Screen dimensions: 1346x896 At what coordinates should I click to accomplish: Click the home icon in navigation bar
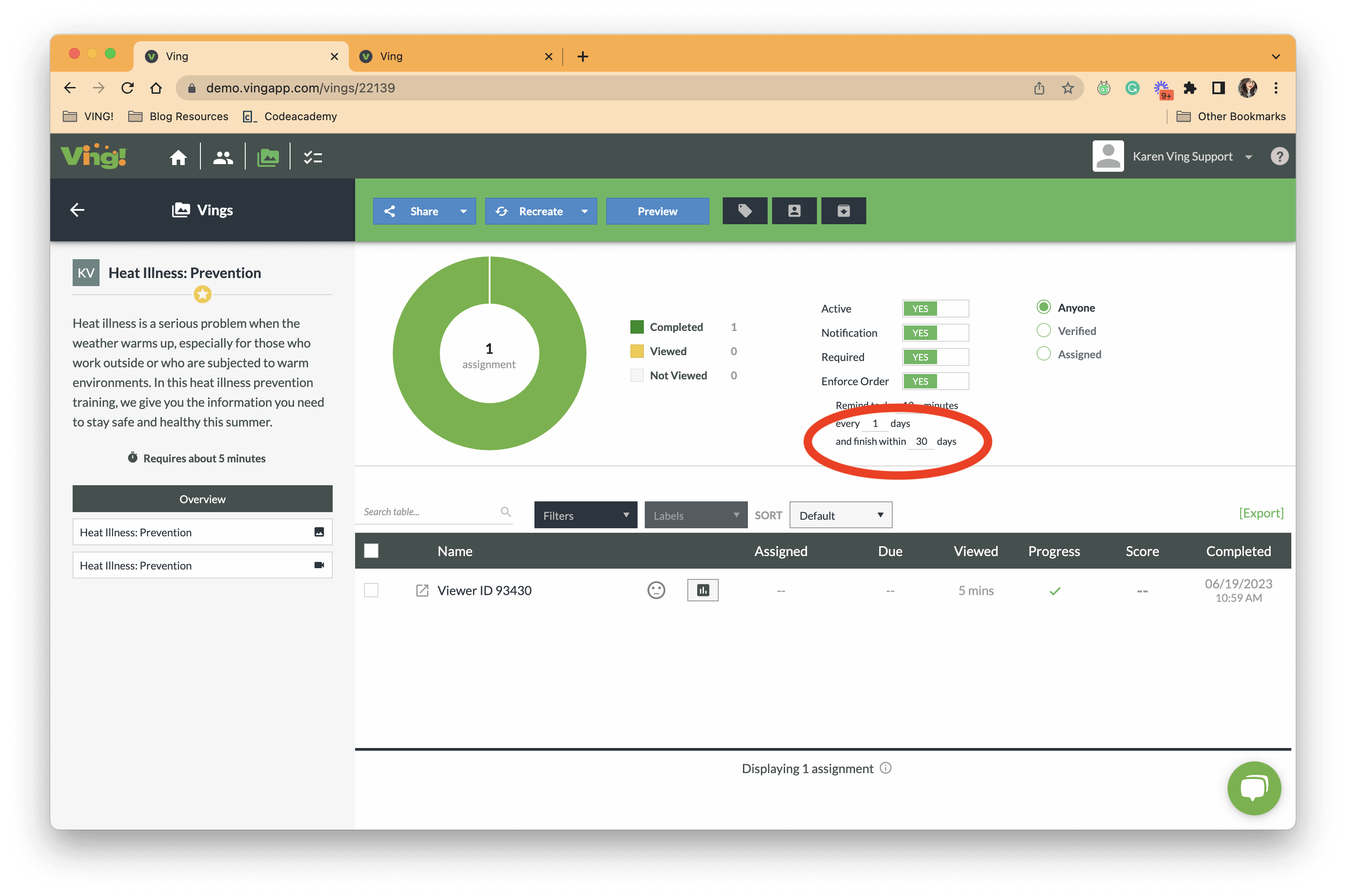[x=177, y=156]
